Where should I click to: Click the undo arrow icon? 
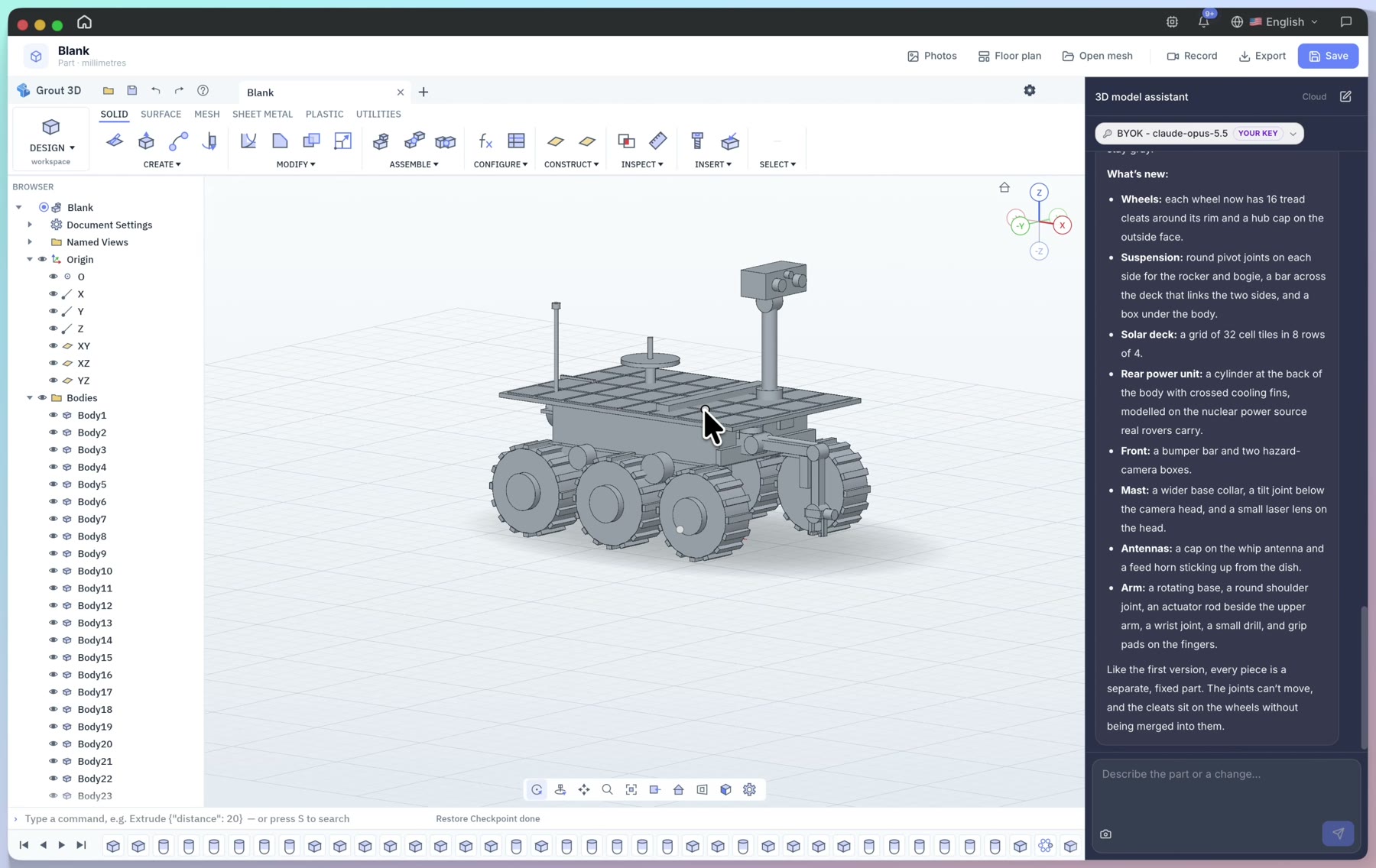click(x=156, y=90)
